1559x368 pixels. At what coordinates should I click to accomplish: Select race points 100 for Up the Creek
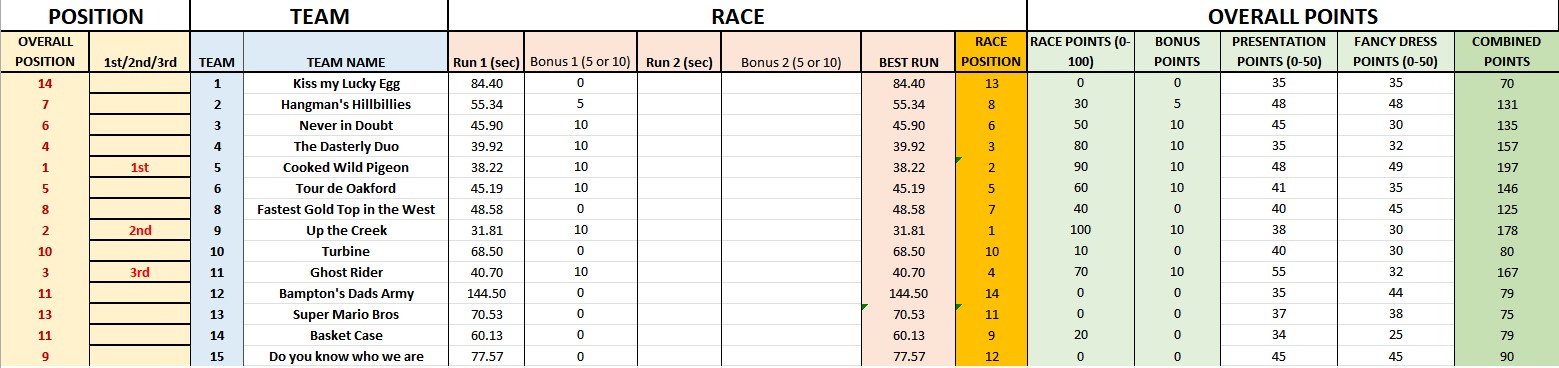1081,230
